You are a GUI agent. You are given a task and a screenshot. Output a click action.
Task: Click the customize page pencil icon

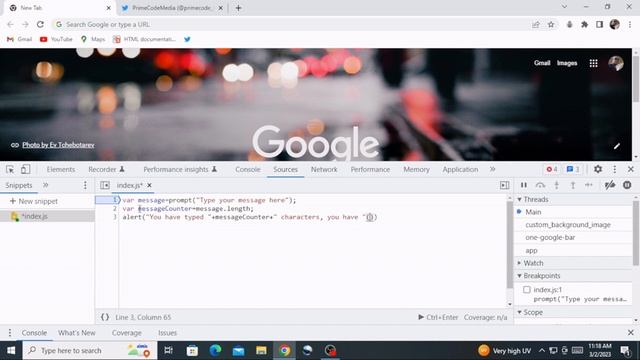[617, 146]
